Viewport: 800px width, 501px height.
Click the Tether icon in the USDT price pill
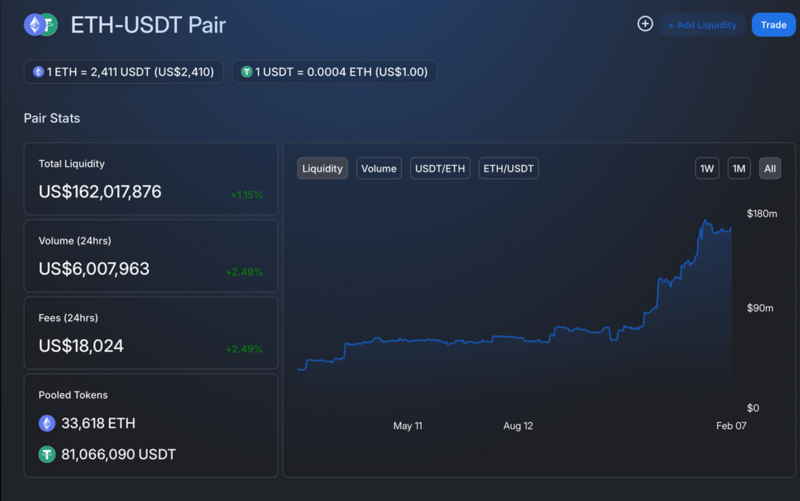click(x=246, y=72)
